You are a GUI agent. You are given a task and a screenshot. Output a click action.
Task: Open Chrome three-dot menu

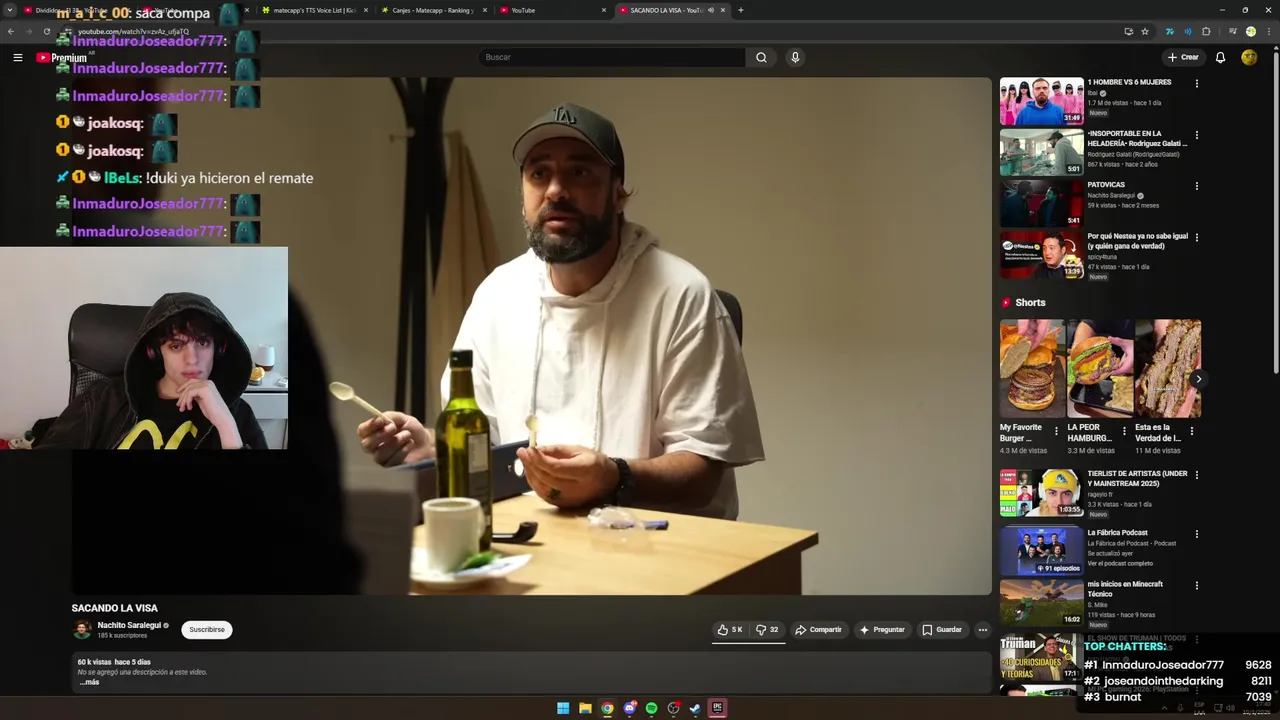[1268, 31]
